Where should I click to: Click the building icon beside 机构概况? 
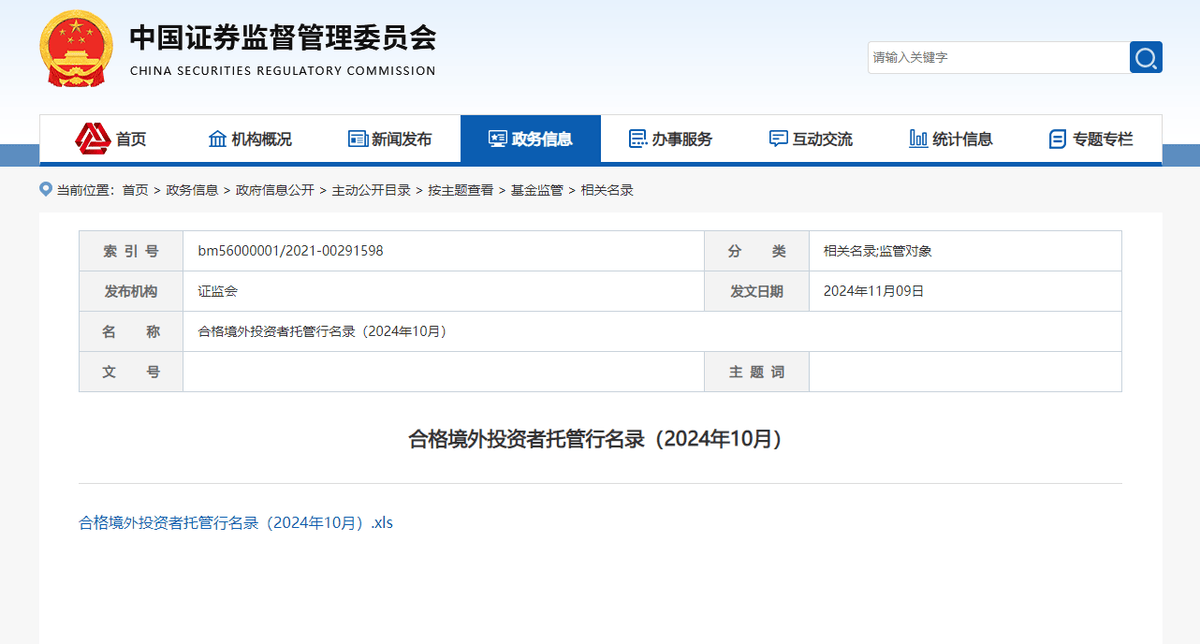click(x=217, y=139)
